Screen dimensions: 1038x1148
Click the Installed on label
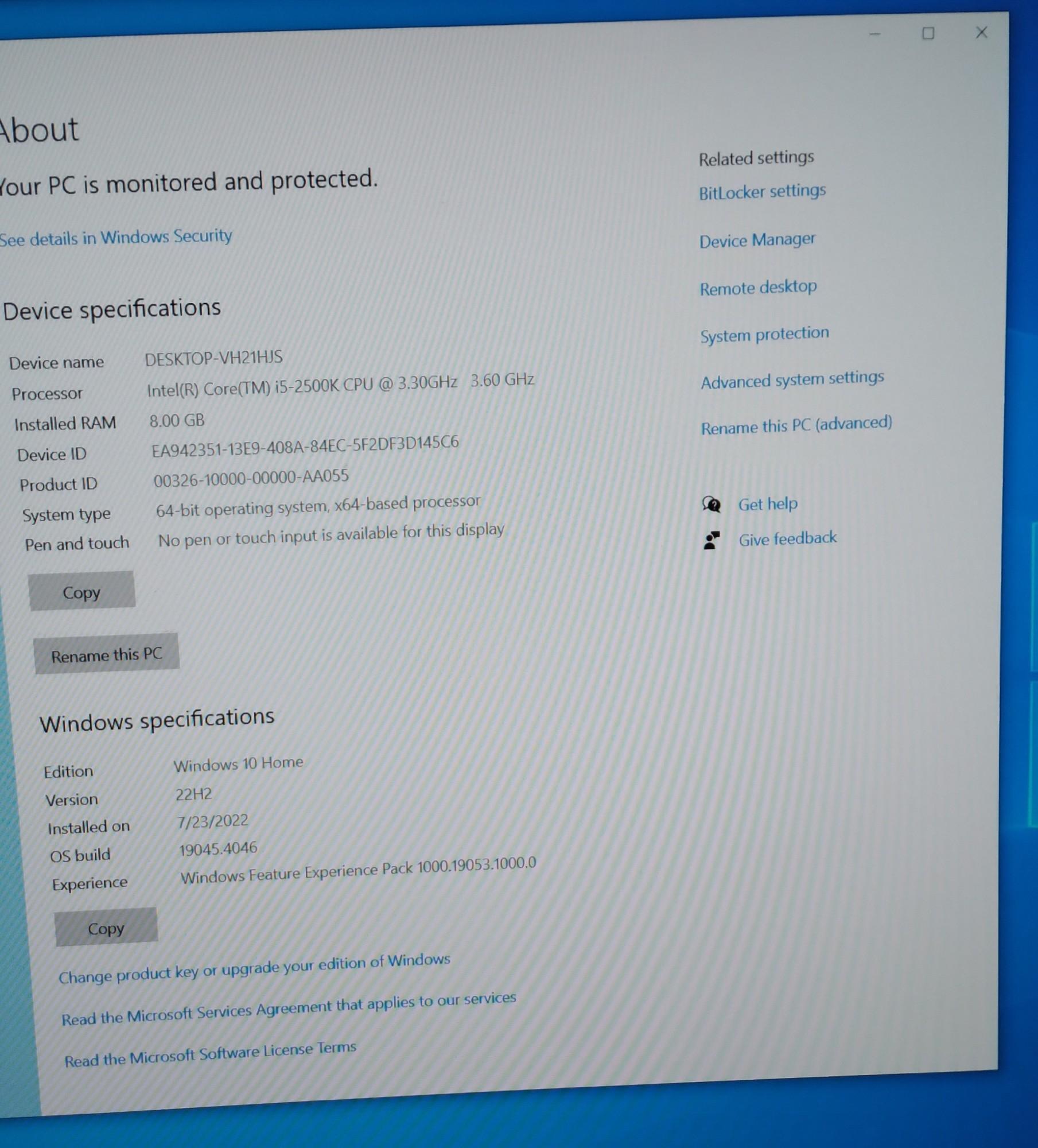(89, 827)
